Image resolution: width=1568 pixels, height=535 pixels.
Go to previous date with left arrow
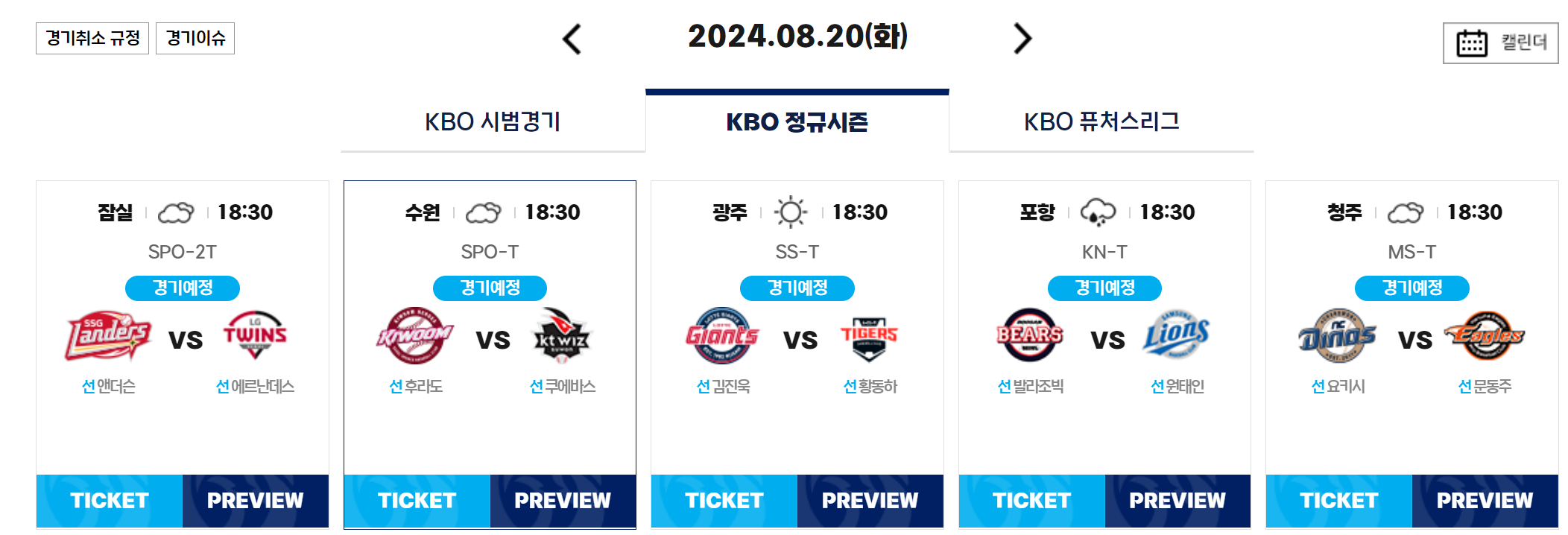(x=572, y=39)
